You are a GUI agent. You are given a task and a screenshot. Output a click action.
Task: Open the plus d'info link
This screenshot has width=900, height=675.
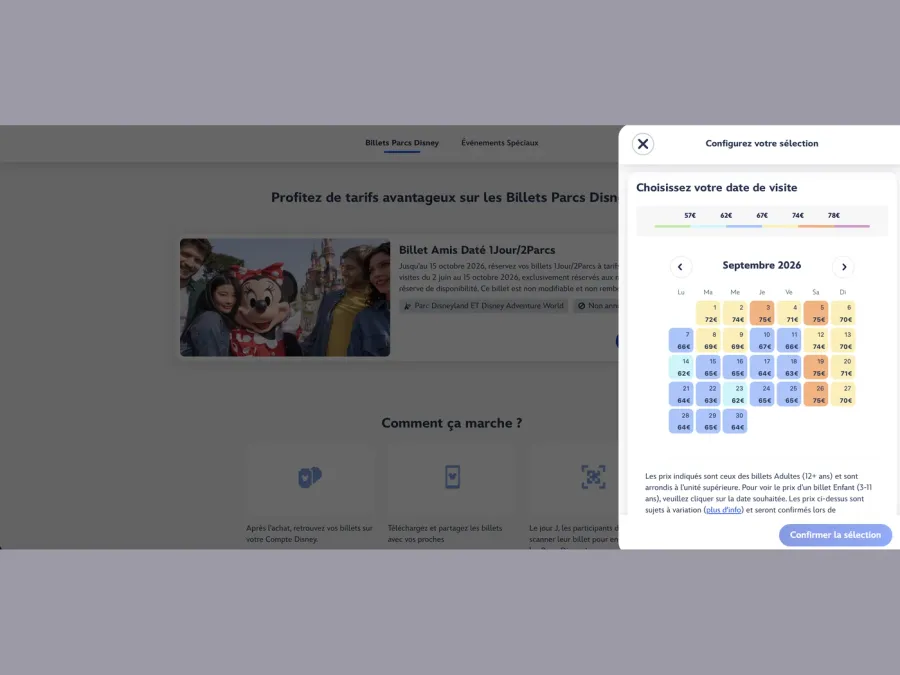(723, 510)
